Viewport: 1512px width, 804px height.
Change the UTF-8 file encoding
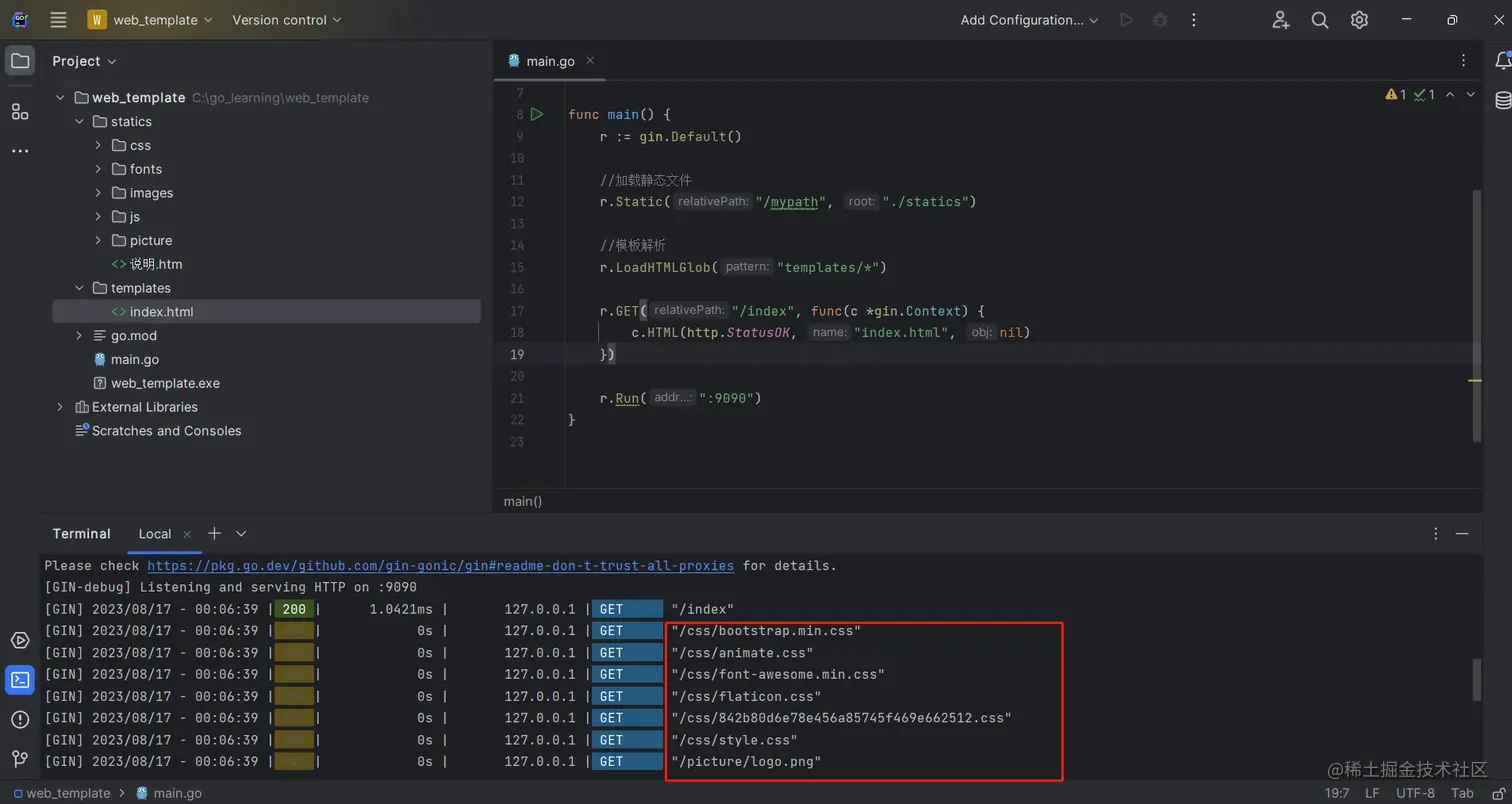(x=1415, y=793)
